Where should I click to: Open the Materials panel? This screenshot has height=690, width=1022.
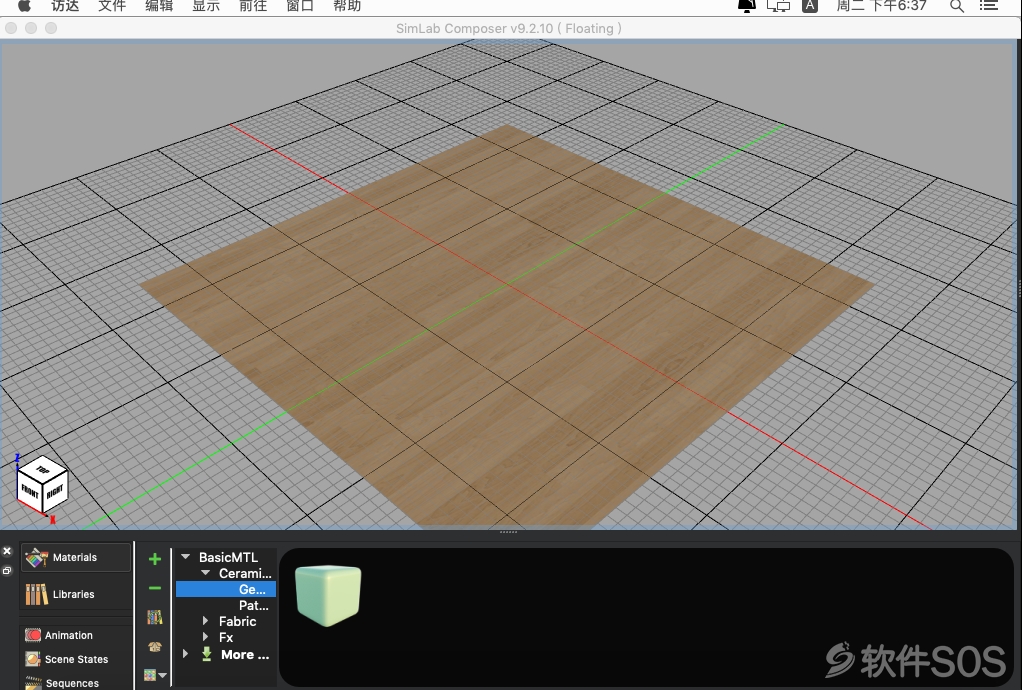click(75, 558)
